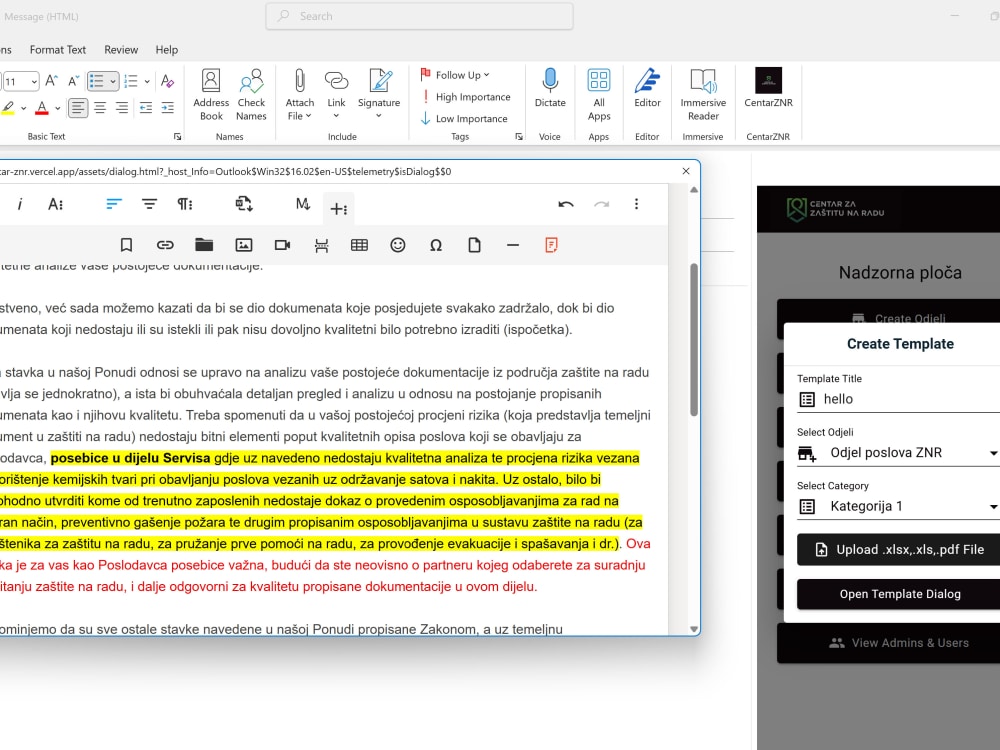Open special characters omega icon
The width and height of the screenshot is (1000, 750).
436,245
